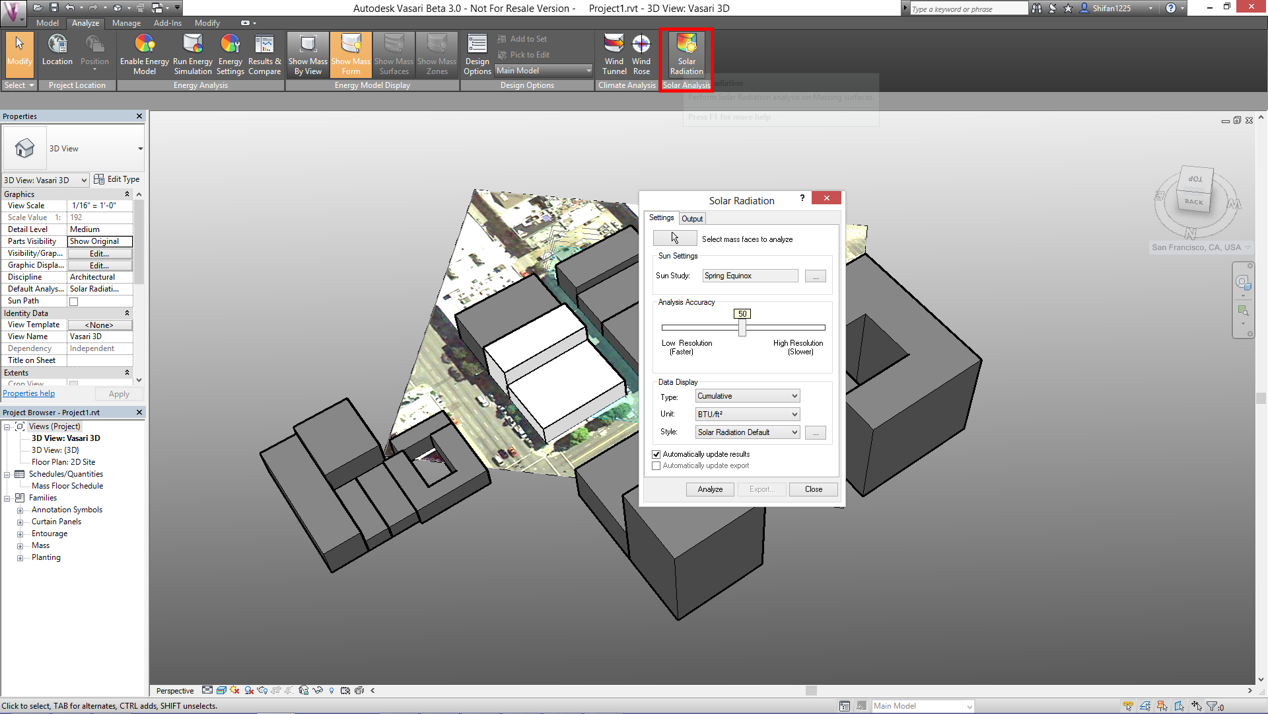
Task: Switch to the Output tab in Solar Radiation
Action: (692, 218)
